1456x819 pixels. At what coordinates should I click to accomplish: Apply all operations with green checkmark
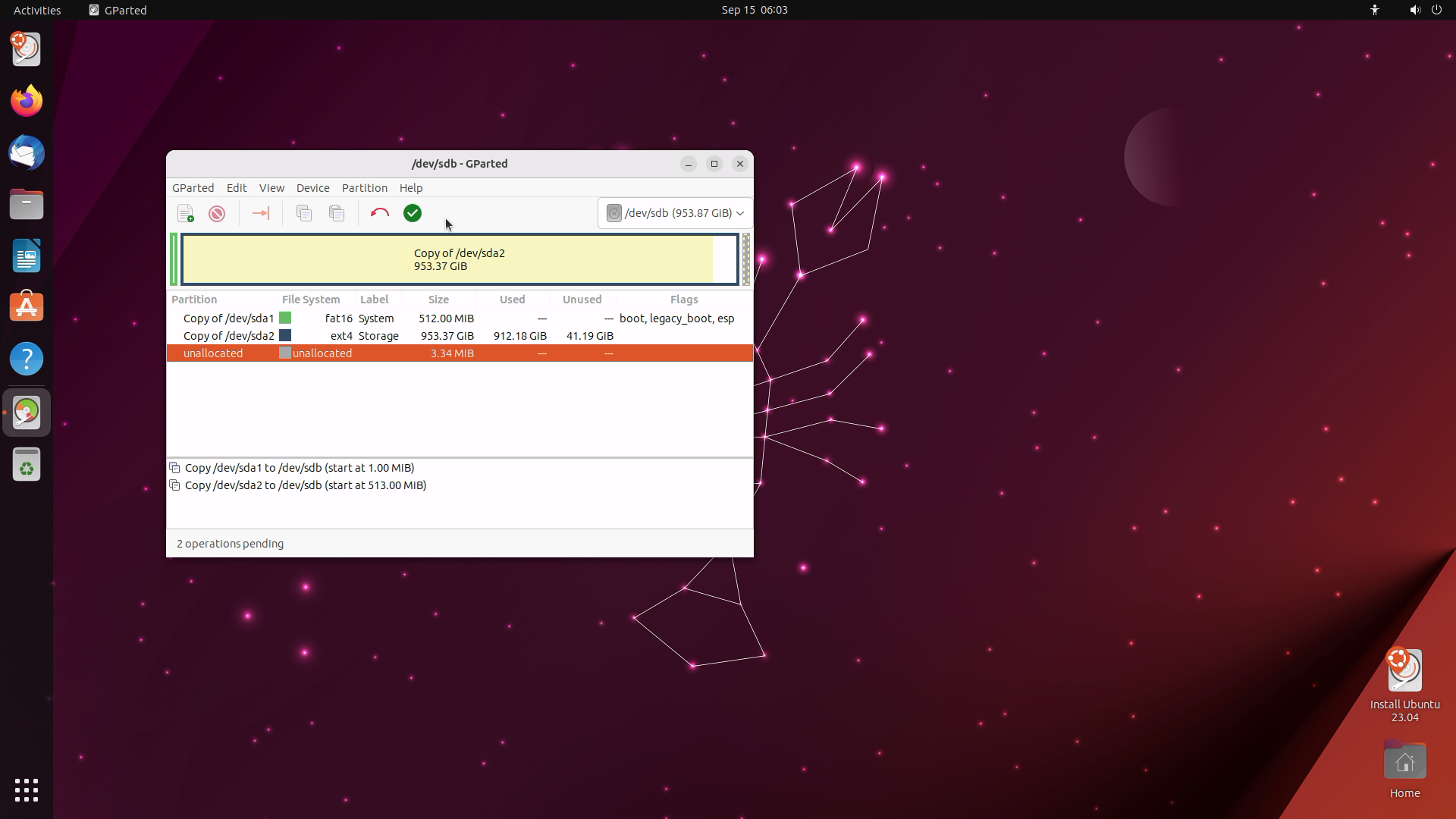click(413, 214)
